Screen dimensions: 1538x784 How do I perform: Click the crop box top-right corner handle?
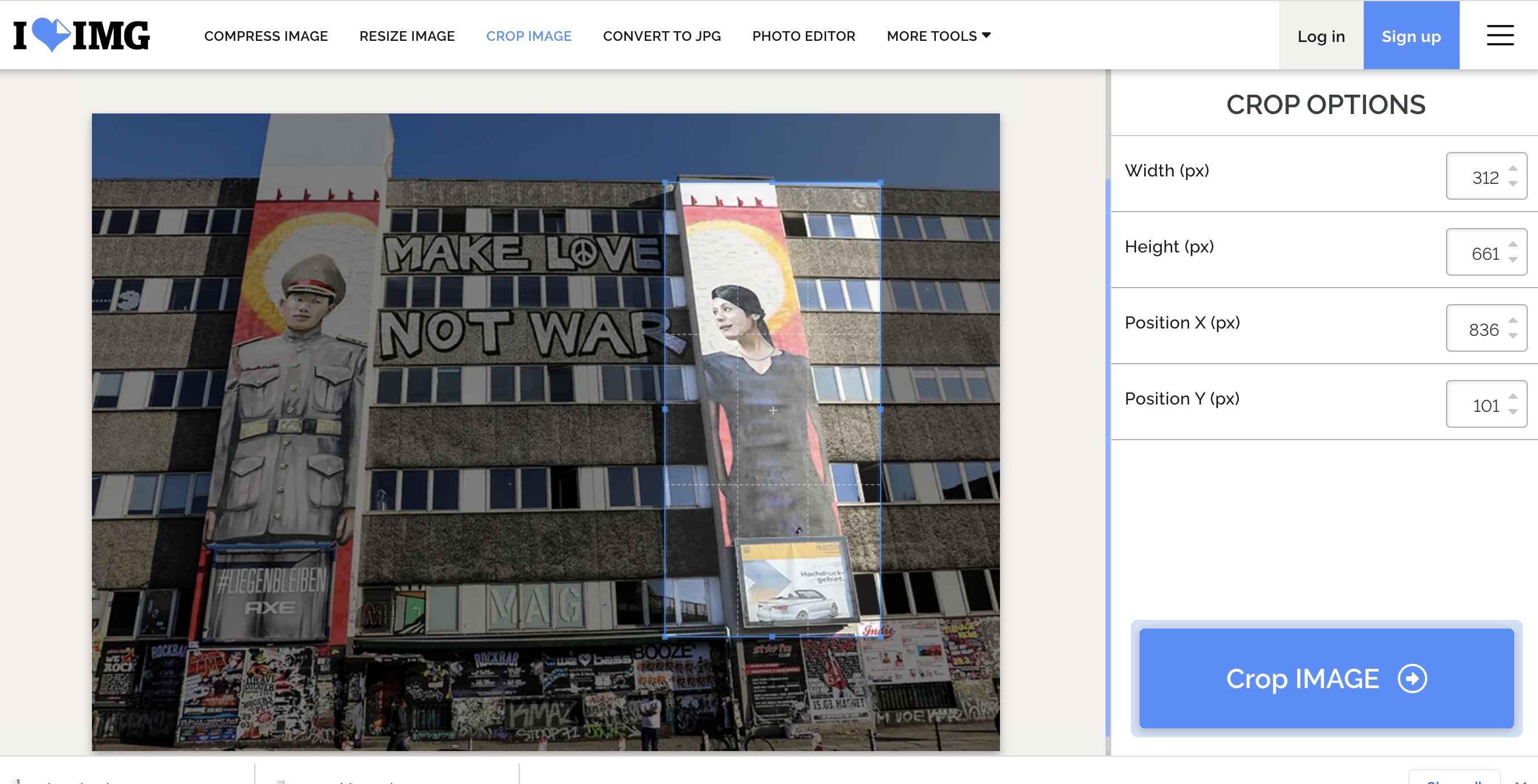coord(881,182)
